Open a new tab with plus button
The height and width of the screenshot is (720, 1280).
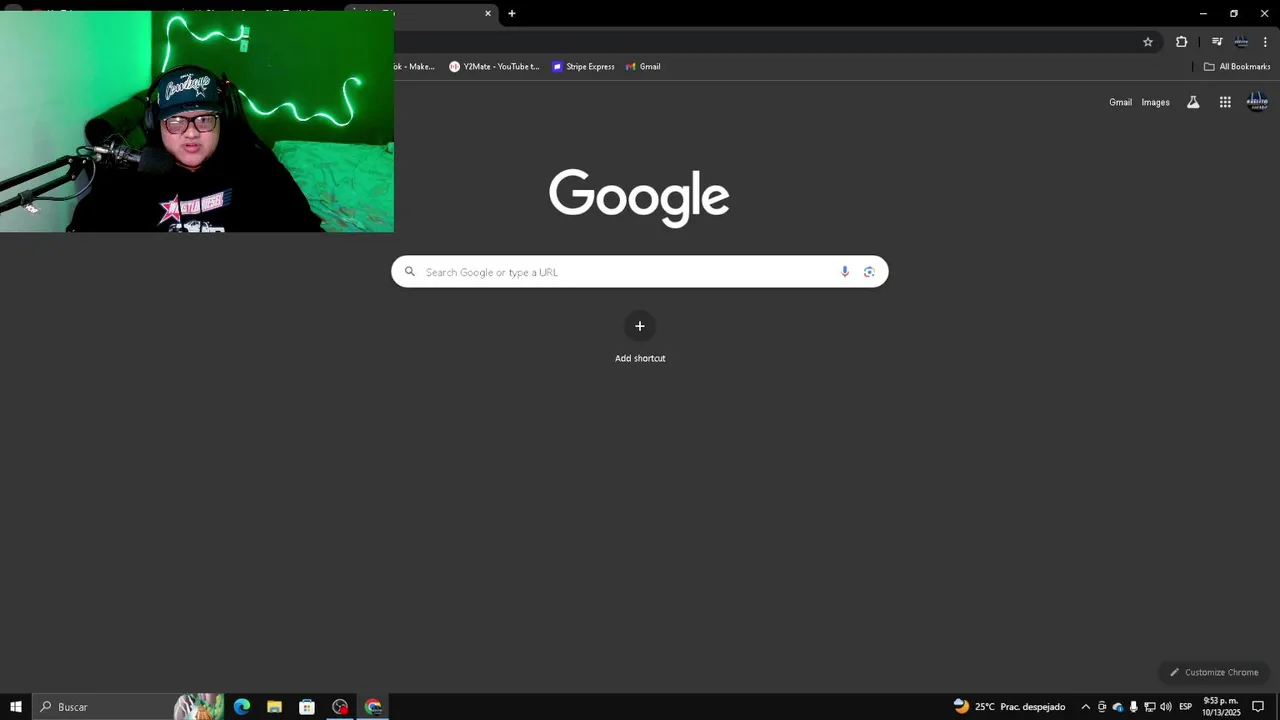point(511,14)
